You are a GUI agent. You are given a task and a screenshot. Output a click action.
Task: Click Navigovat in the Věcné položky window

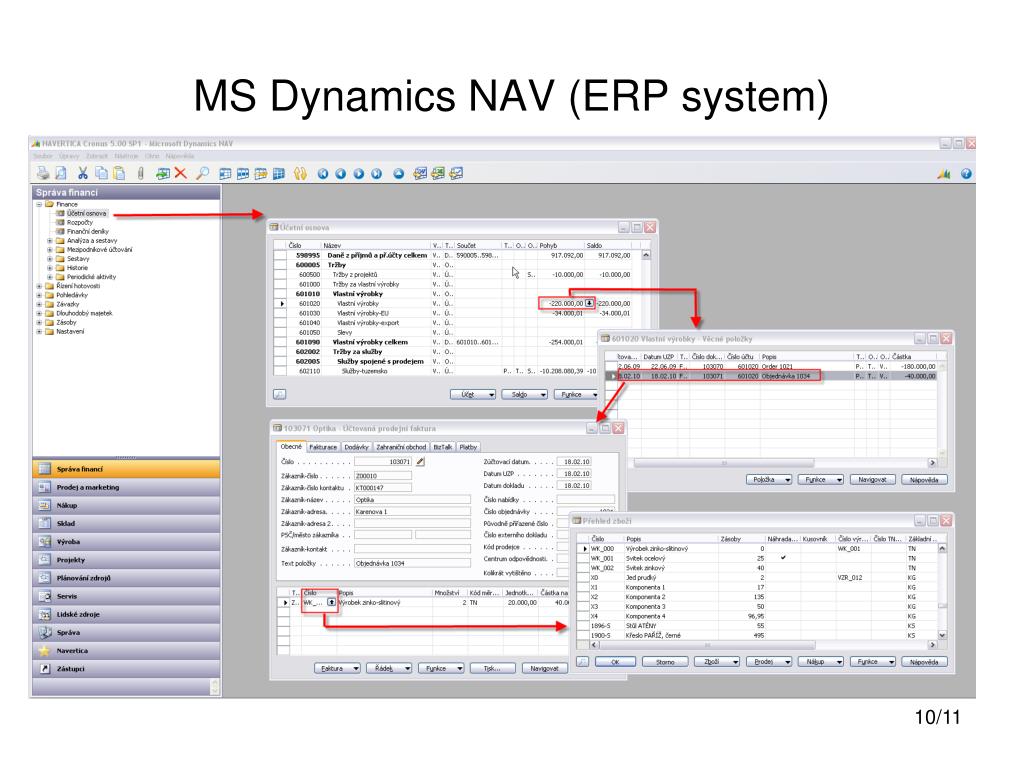point(872,479)
